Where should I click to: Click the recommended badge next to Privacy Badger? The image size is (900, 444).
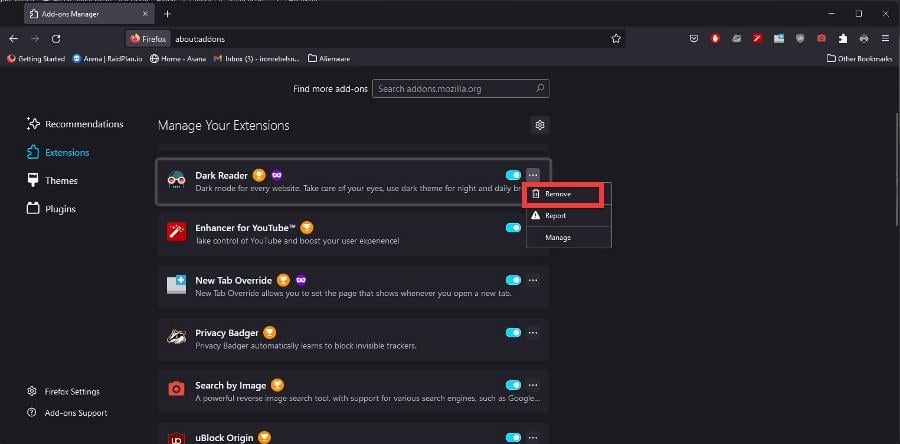pos(270,333)
